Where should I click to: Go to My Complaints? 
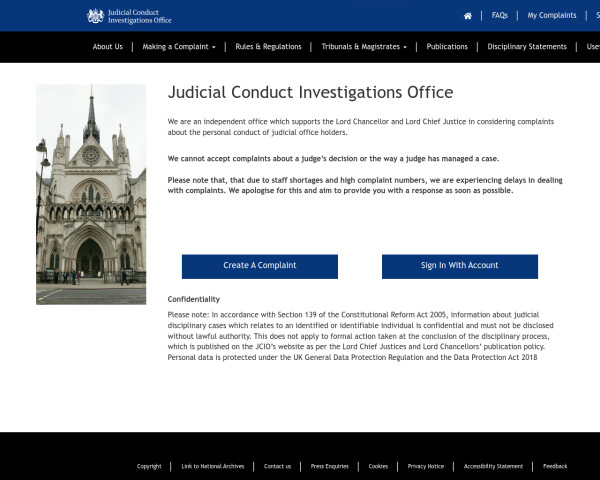(x=551, y=15)
